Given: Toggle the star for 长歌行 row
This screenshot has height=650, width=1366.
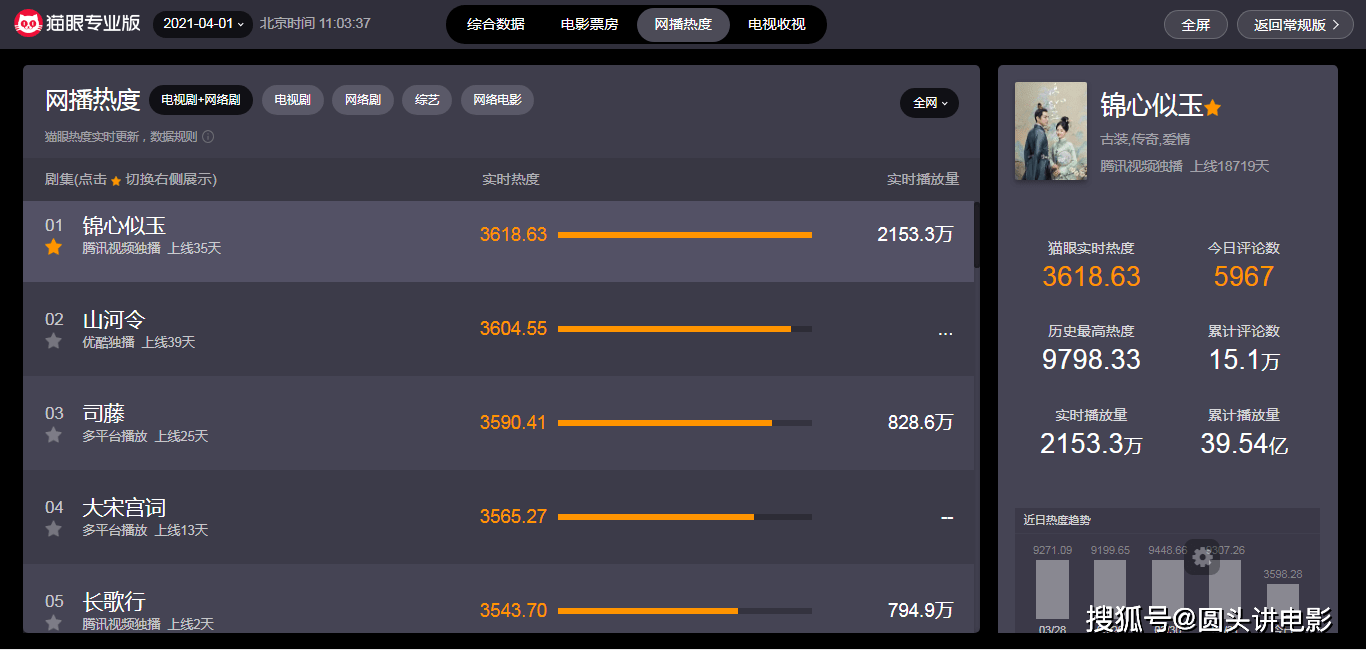Looking at the screenshot, I should [54, 623].
